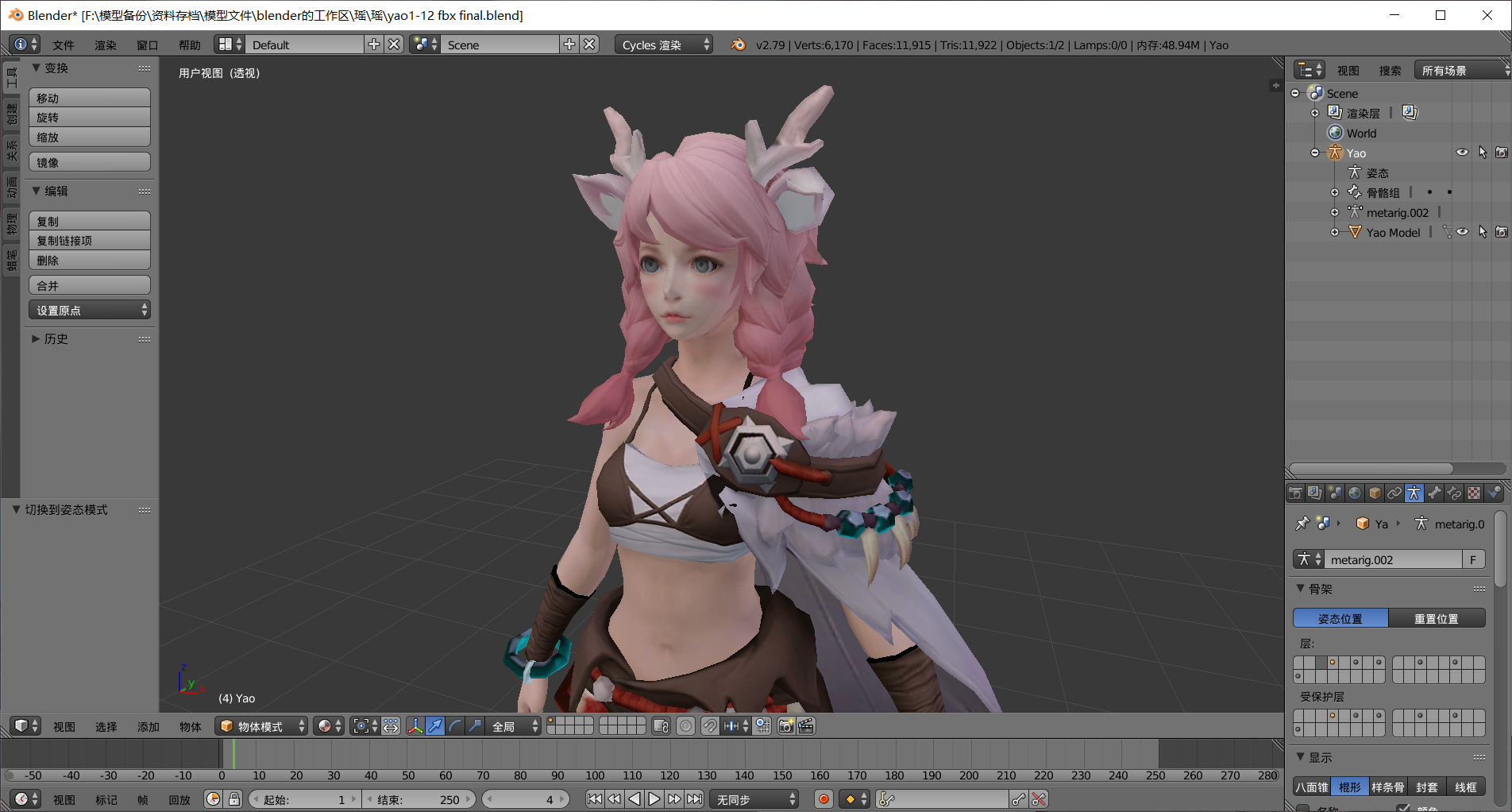This screenshot has width=1512, height=812.
Task: Click the 起始 start frame field
Action: 306,799
